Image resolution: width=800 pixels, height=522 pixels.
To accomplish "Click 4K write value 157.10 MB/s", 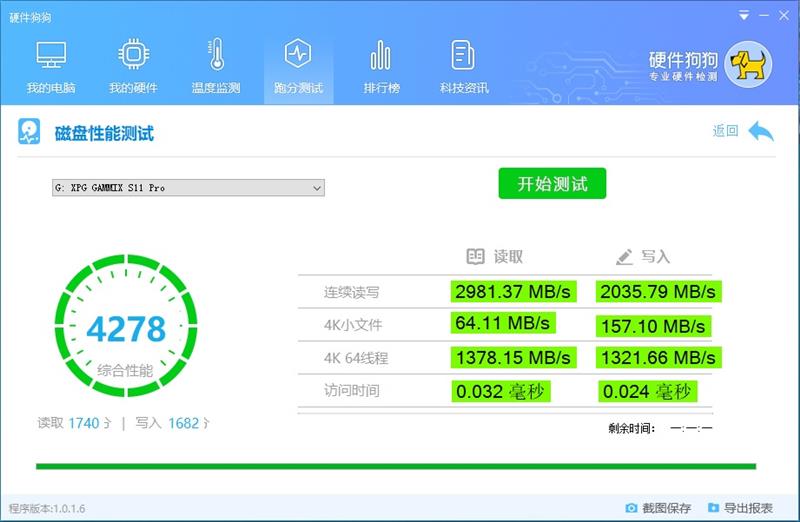I will pyautogui.click(x=653, y=326).
